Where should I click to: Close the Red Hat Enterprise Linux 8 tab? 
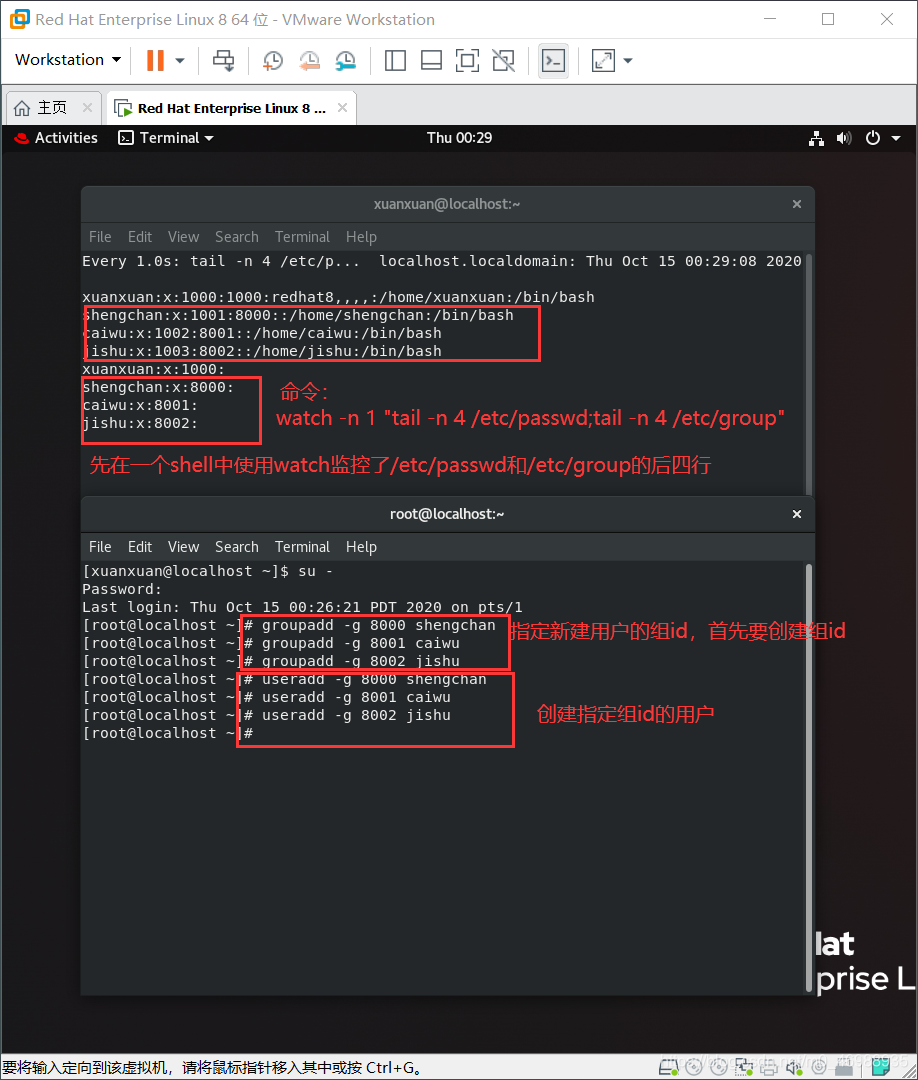pyautogui.click(x=342, y=107)
